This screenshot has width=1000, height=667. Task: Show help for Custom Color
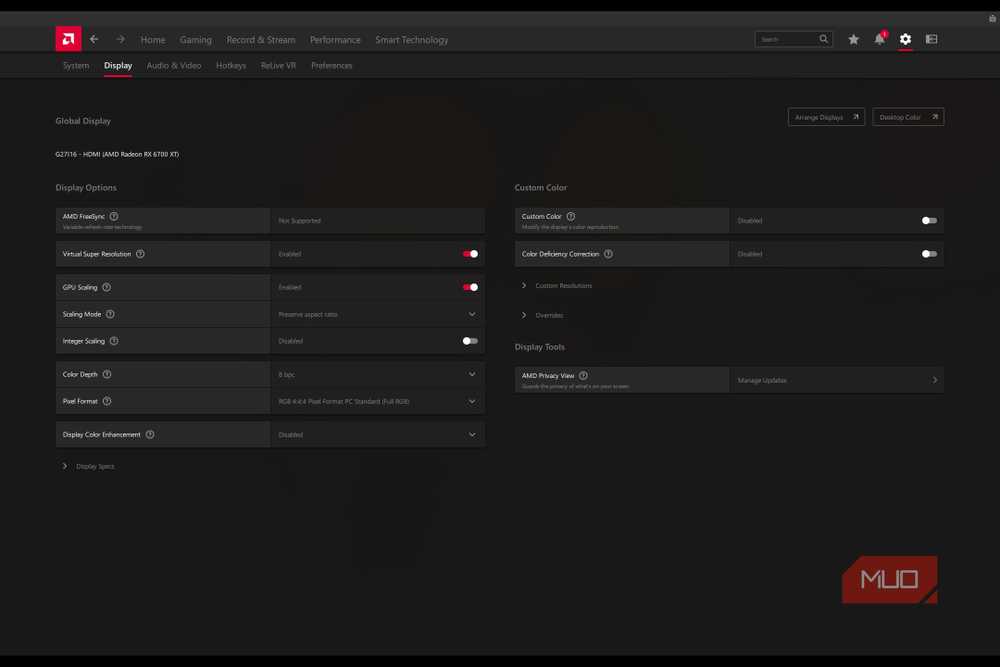coord(571,216)
